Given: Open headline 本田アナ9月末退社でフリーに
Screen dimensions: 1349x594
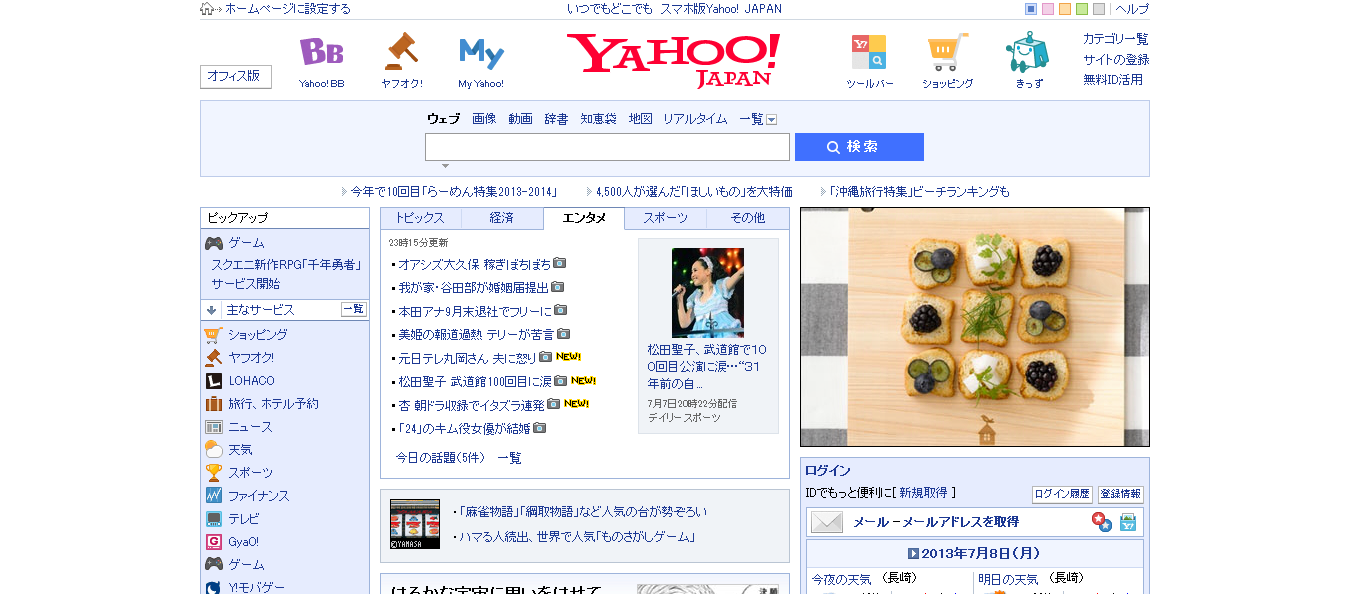Looking at the screenshot, I should (x=474, y=311).
